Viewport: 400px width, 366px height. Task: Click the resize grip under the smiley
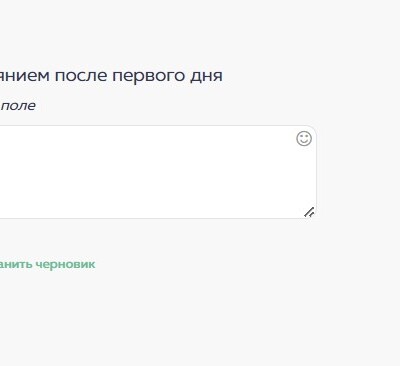tap(309, 212)
